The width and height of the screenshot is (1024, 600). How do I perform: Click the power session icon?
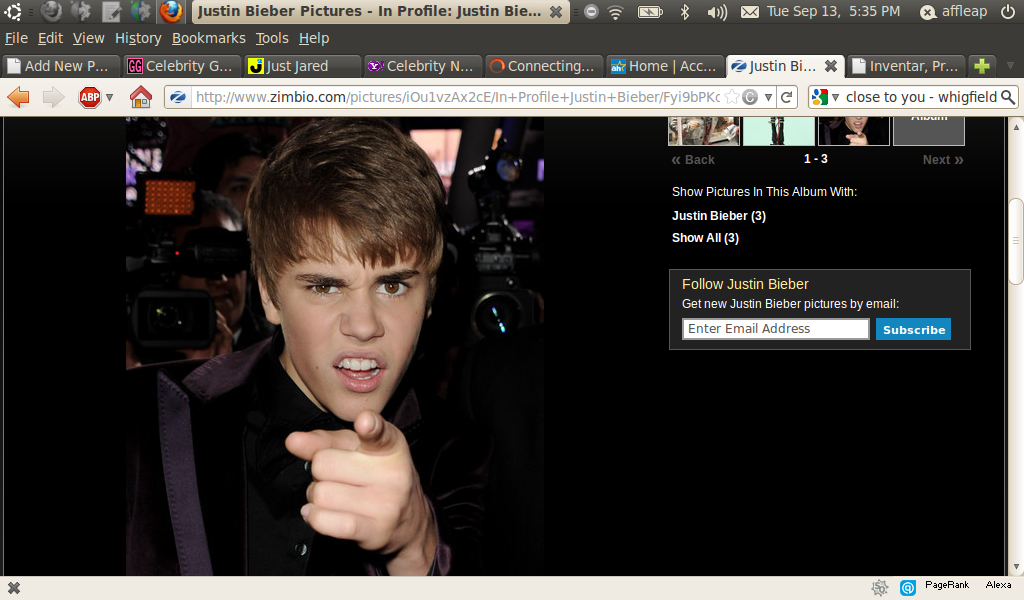pyautogui.click(x=1008, y=11)
